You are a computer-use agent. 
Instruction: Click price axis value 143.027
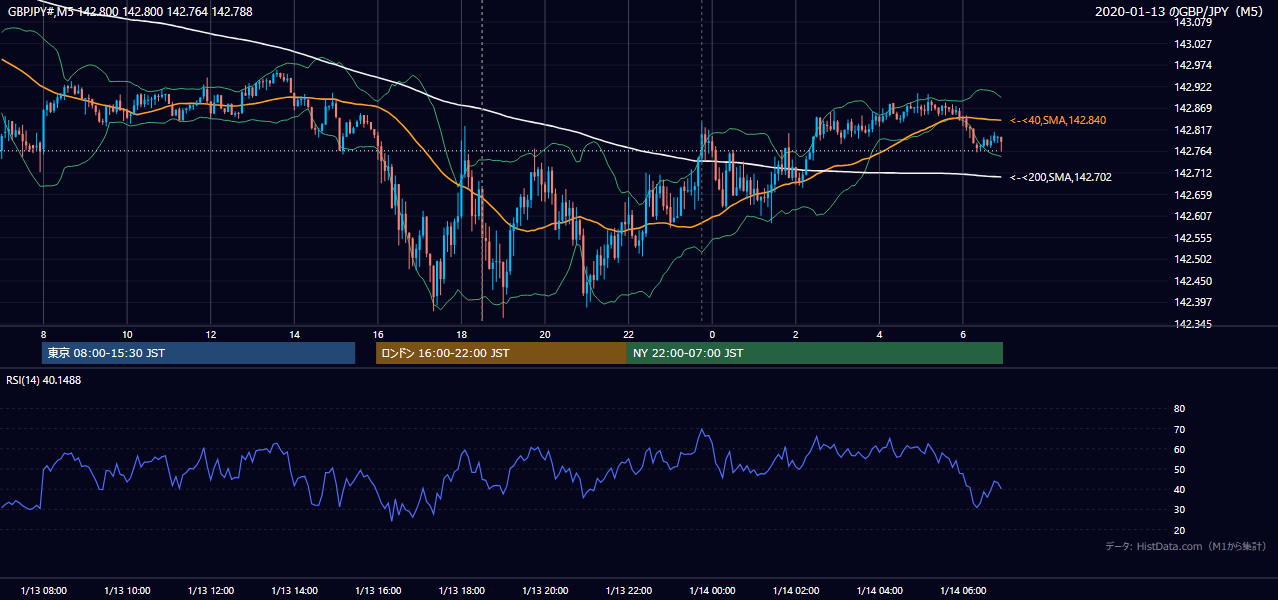pos(1193,44)
